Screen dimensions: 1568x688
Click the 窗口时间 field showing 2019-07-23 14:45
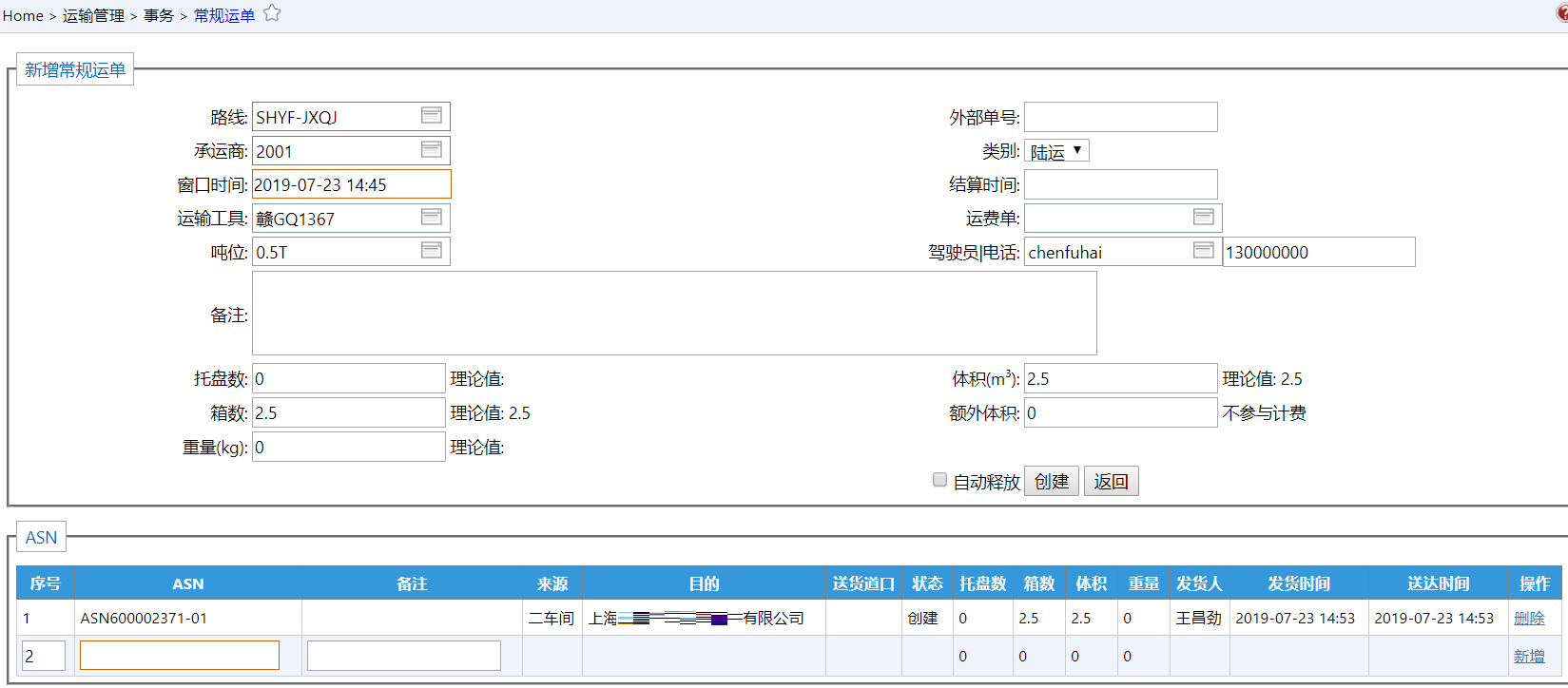(x=352, y=184)
